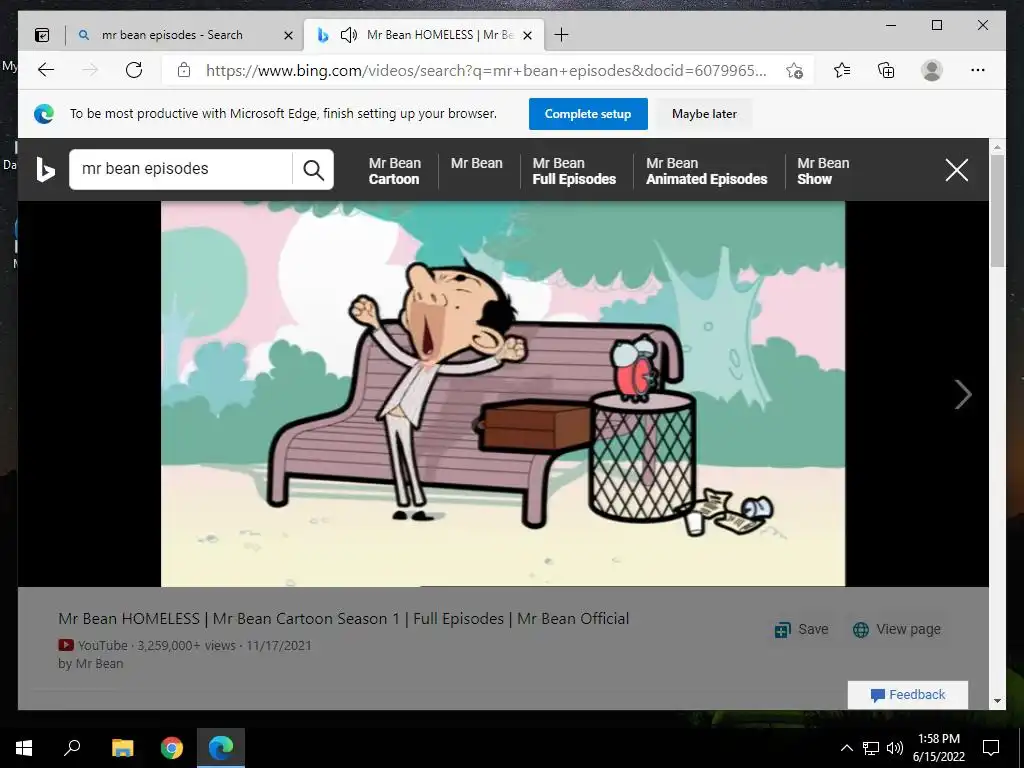Open the Collections panel
The height and width of the screenshot is (768, 1024).
[x=886, y=70]
